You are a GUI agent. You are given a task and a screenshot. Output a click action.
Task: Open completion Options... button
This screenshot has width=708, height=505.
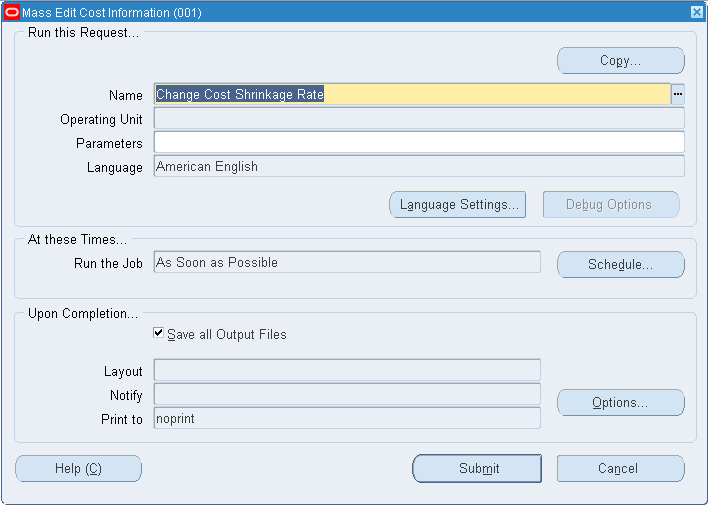click(x=620, y=402)
